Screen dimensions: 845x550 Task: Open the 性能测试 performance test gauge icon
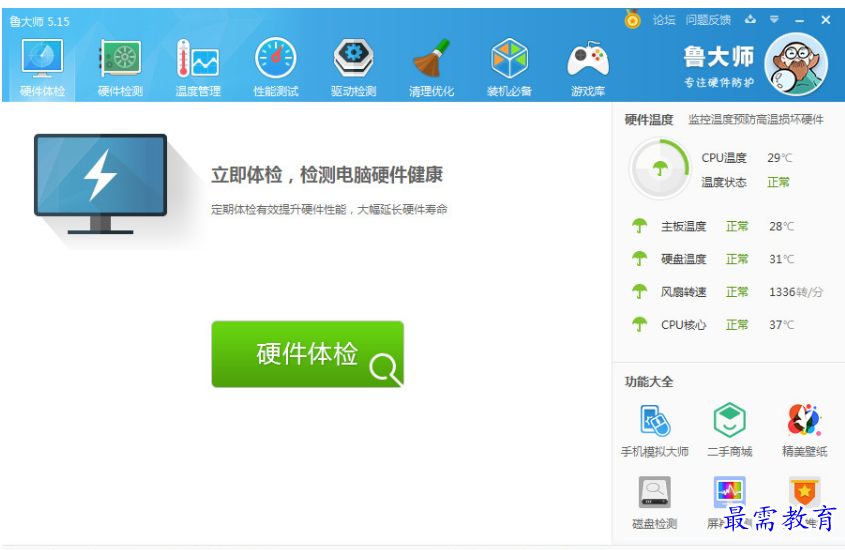tap(276, 68)
